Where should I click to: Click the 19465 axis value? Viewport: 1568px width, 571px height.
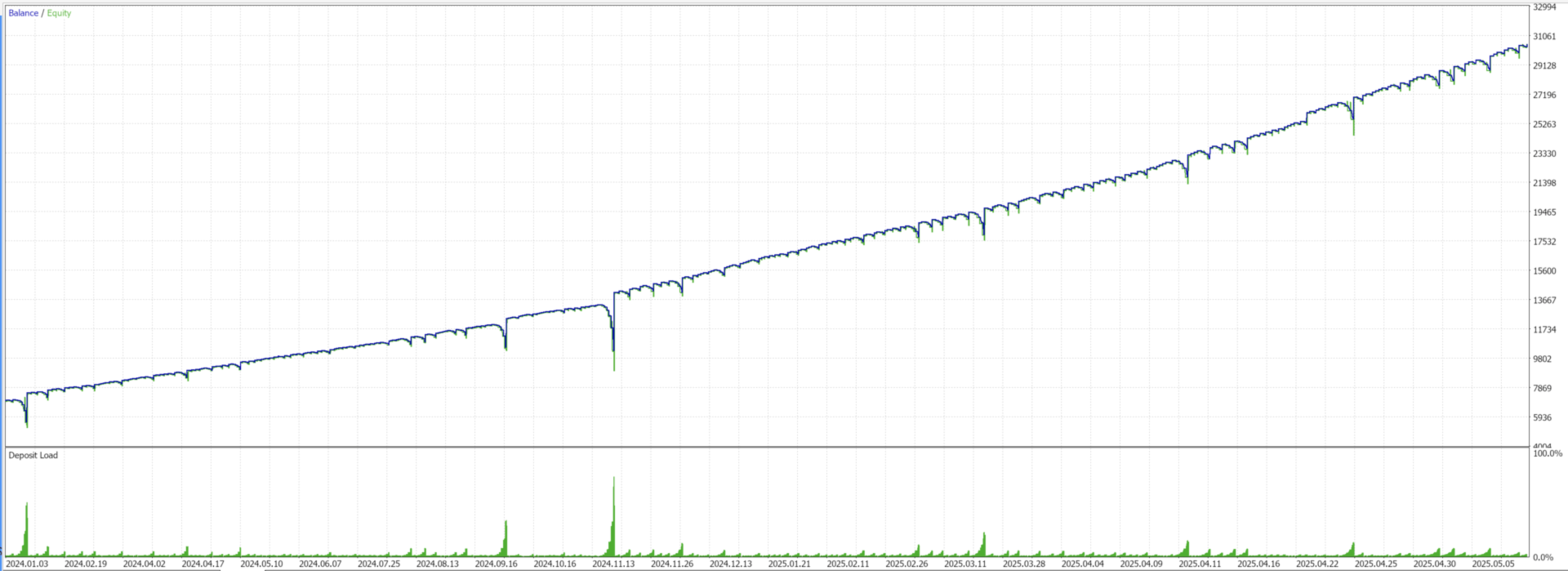coord(1544,212)
